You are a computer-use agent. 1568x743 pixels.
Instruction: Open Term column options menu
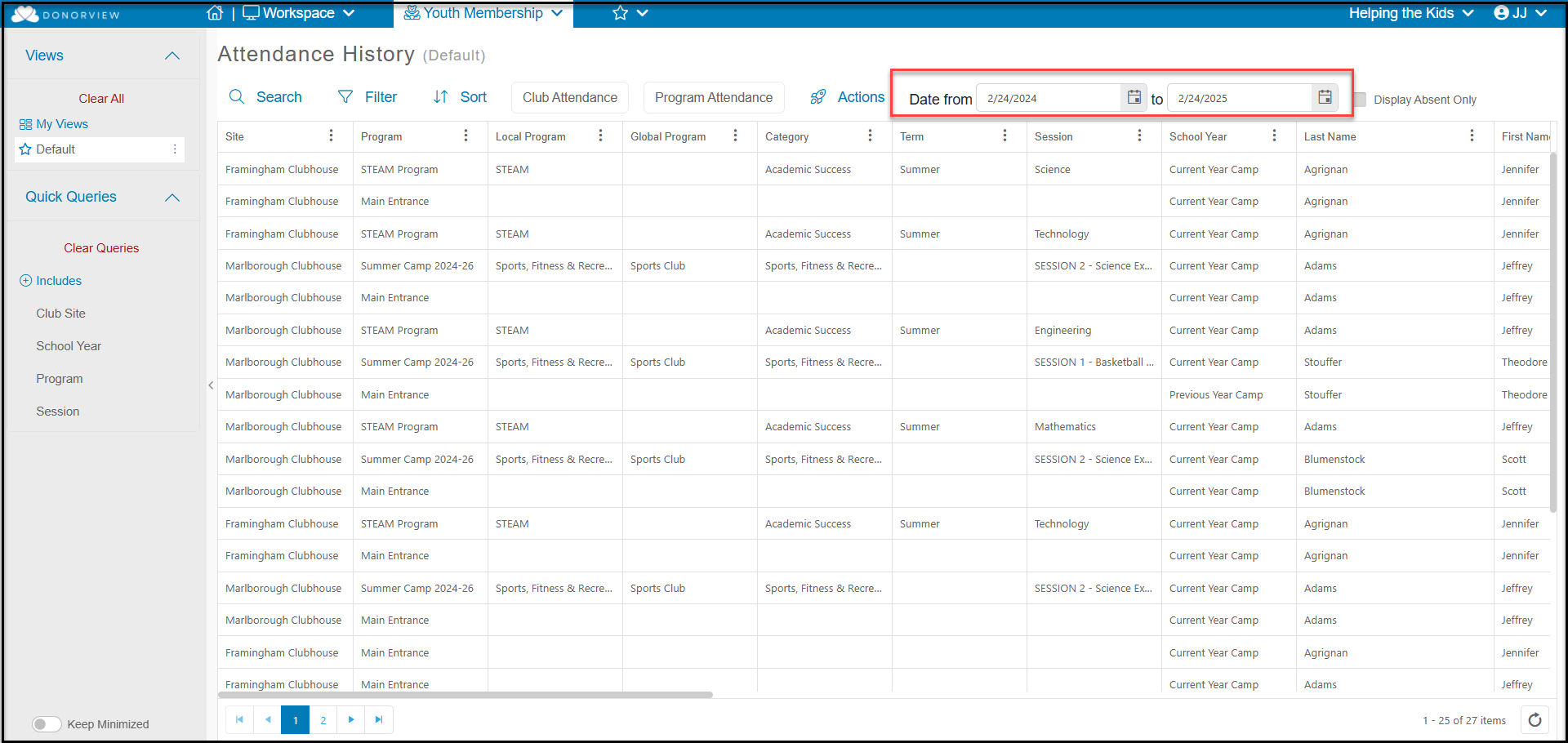[x=1004, y=136]
